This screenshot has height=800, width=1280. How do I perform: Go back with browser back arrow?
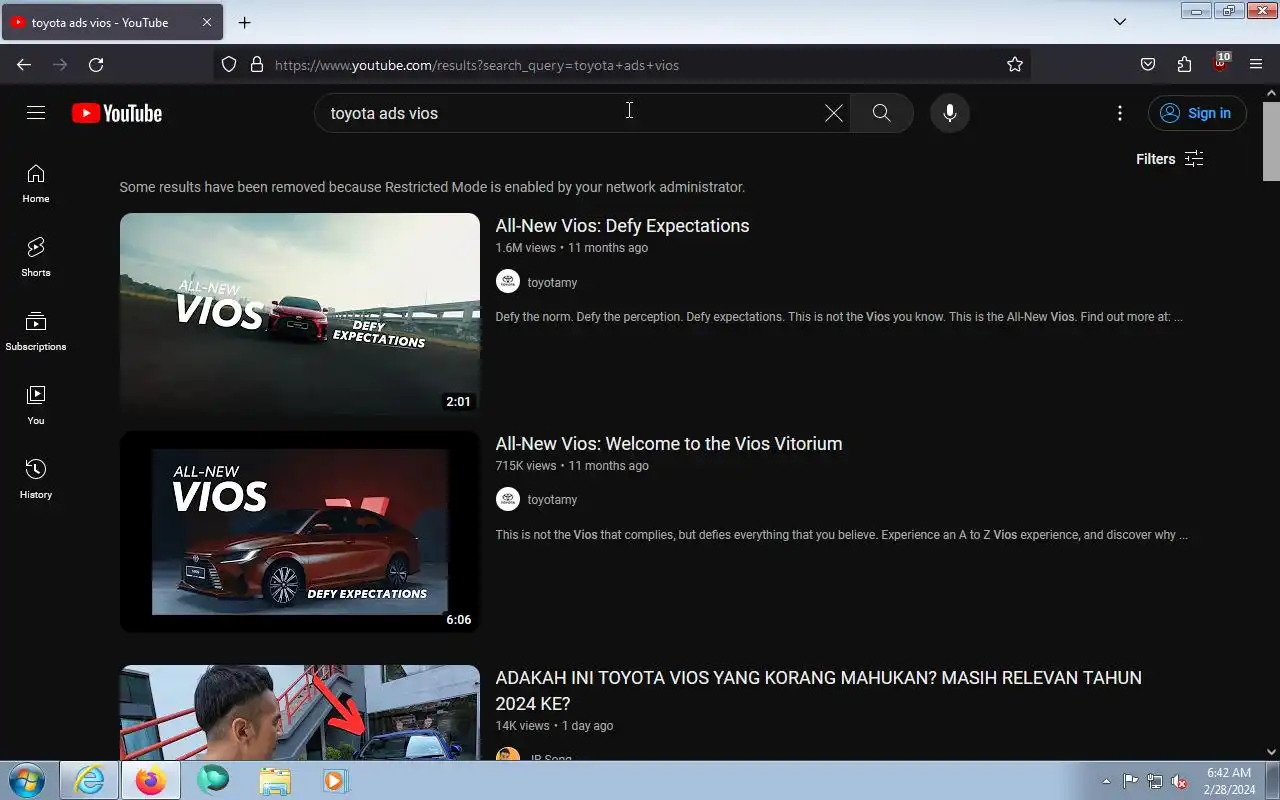click(24, 65)
